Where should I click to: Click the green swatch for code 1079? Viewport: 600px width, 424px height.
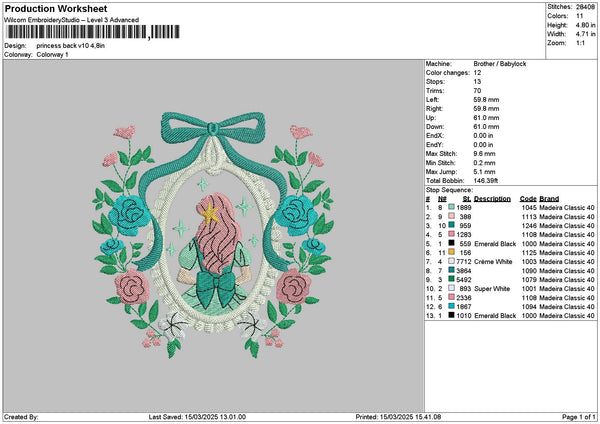point(451,279)
